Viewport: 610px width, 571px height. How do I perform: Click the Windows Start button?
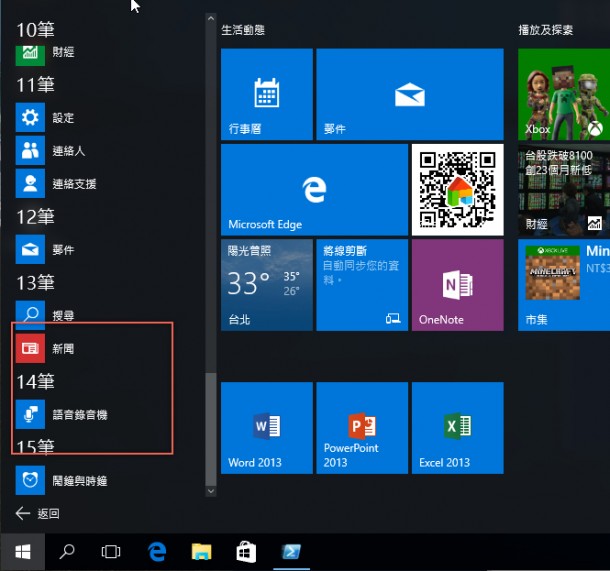tap(23, 552)
